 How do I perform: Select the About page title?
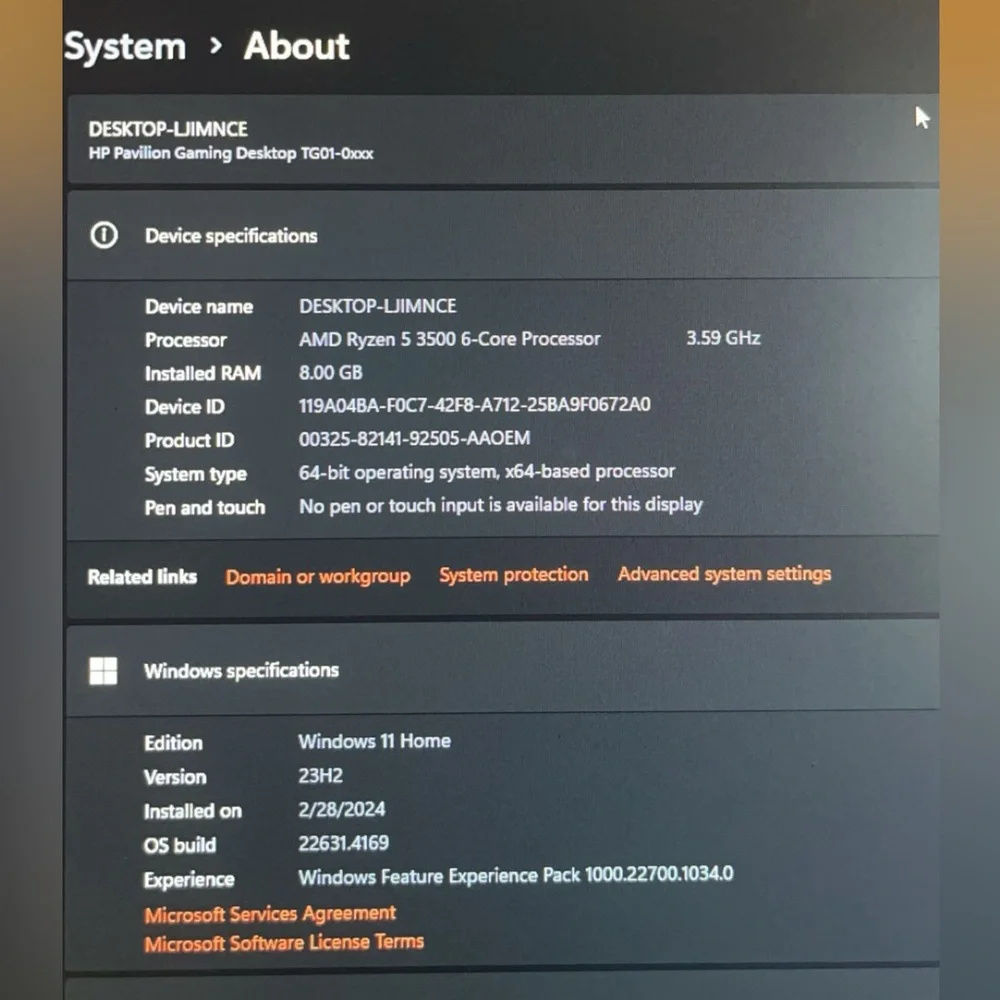point(297,46)
